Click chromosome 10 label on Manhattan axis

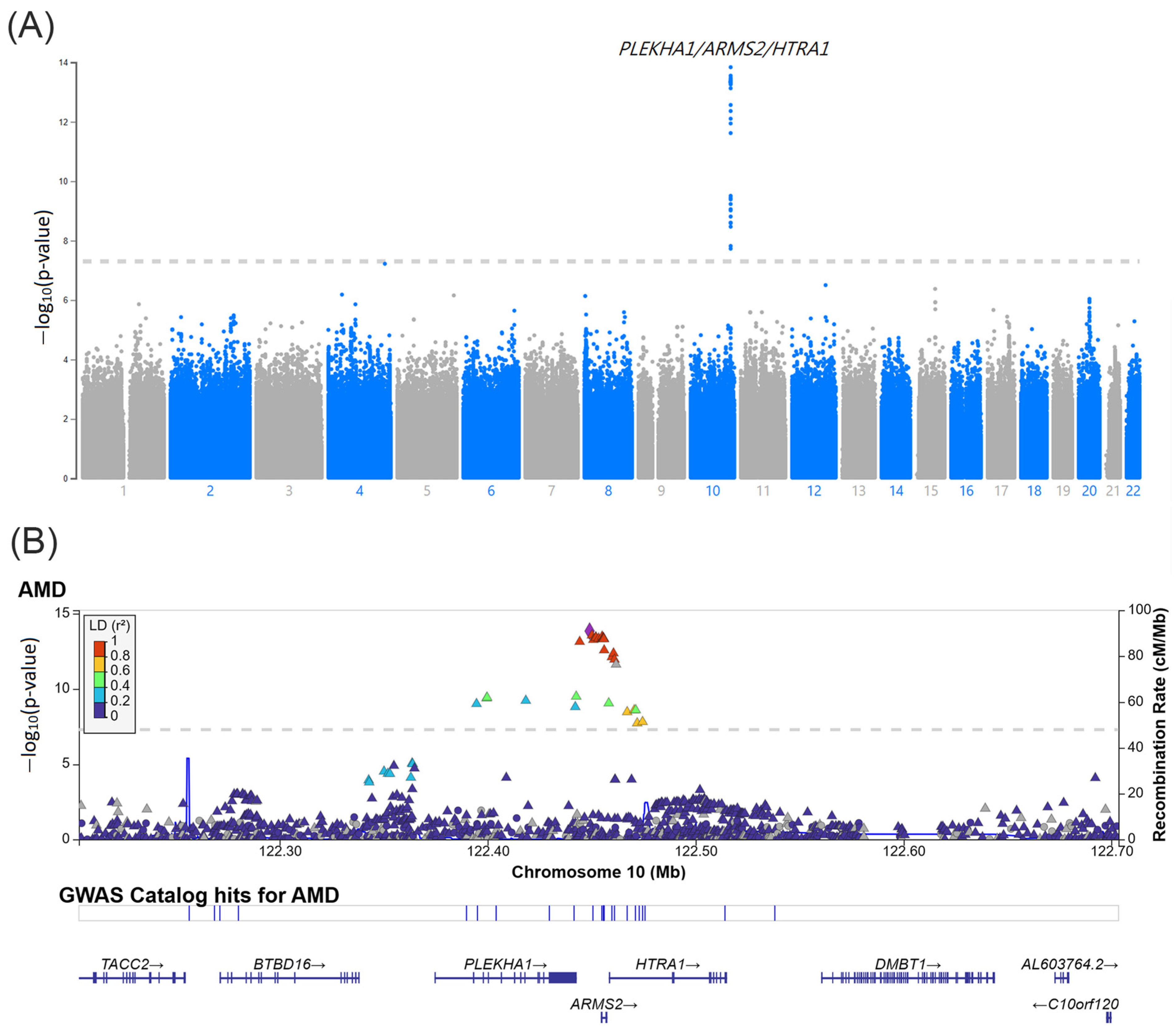click(712, 491)
